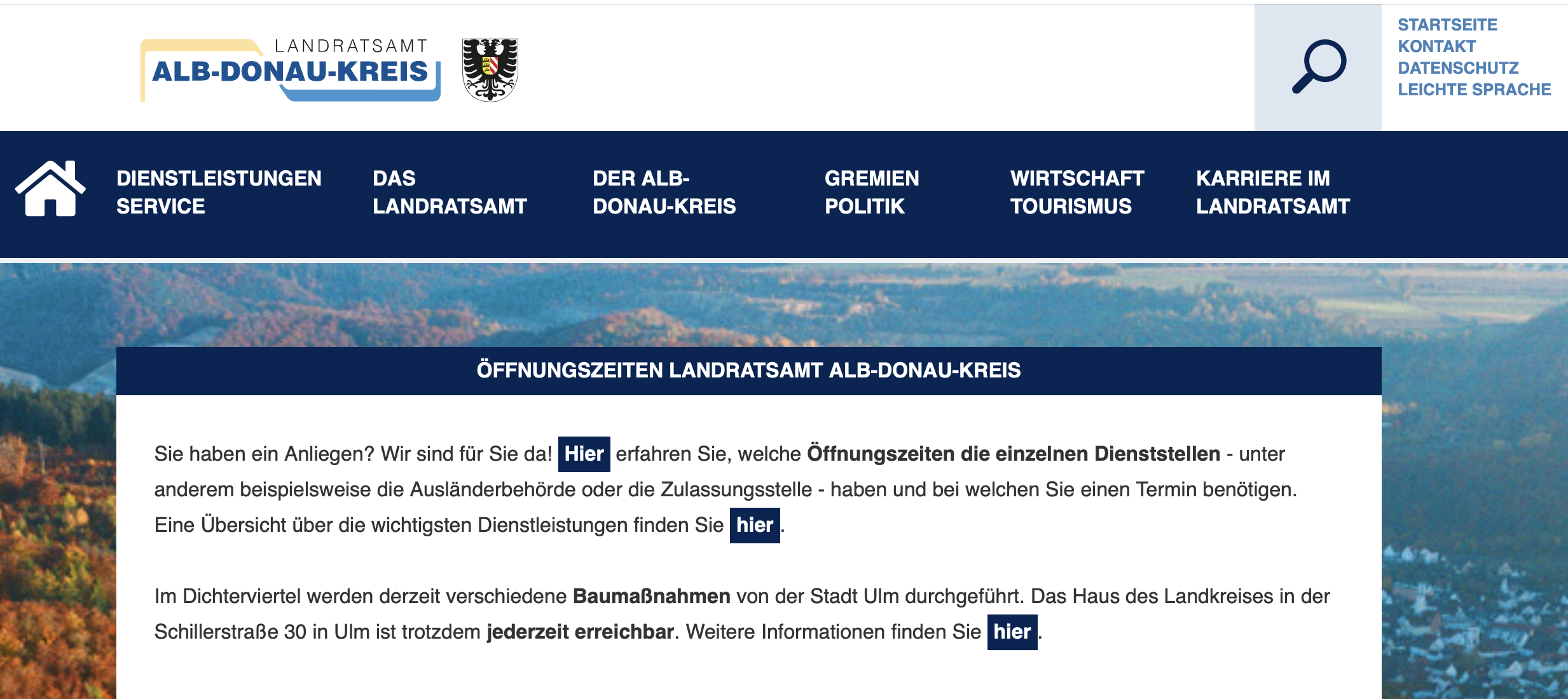Image resolution: width=1568 pixels, height=699 pixels.
Task: Follow the 'Hier' link for Öffnungszeiten
Action: (584, 454)
